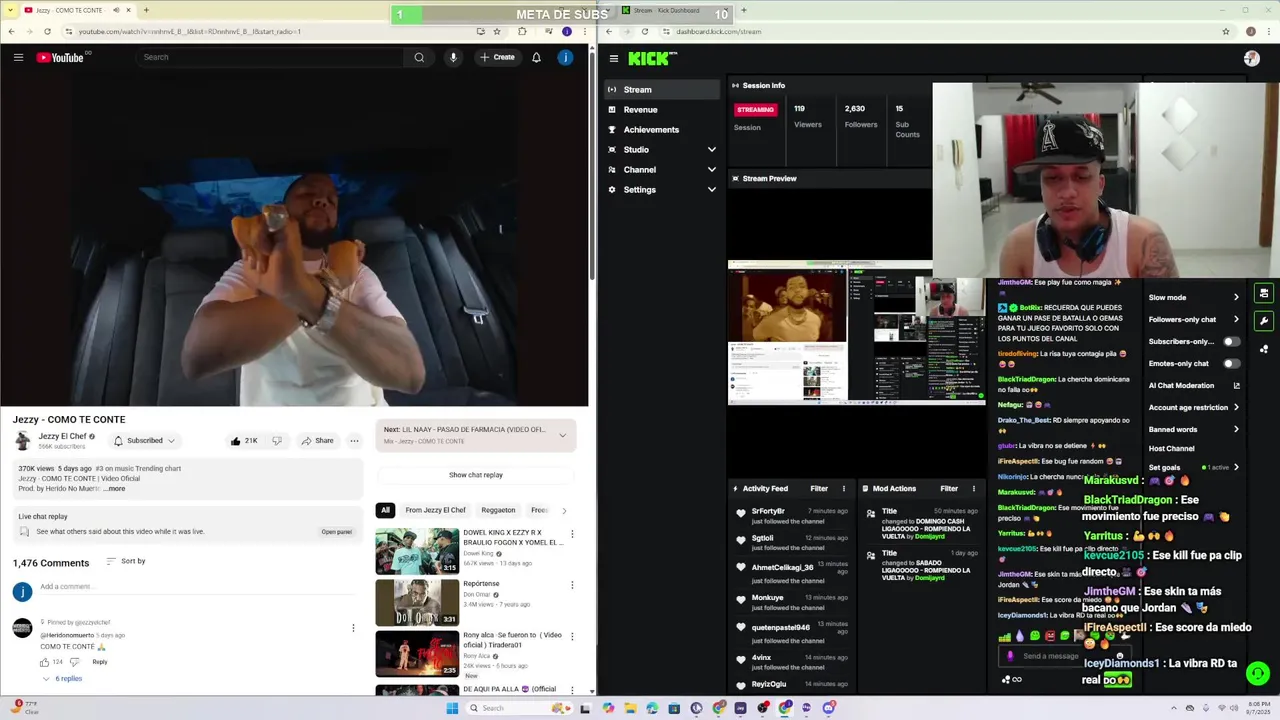
Task: Toggle Subscribers-only chat switch
Action: [1231, 341]
